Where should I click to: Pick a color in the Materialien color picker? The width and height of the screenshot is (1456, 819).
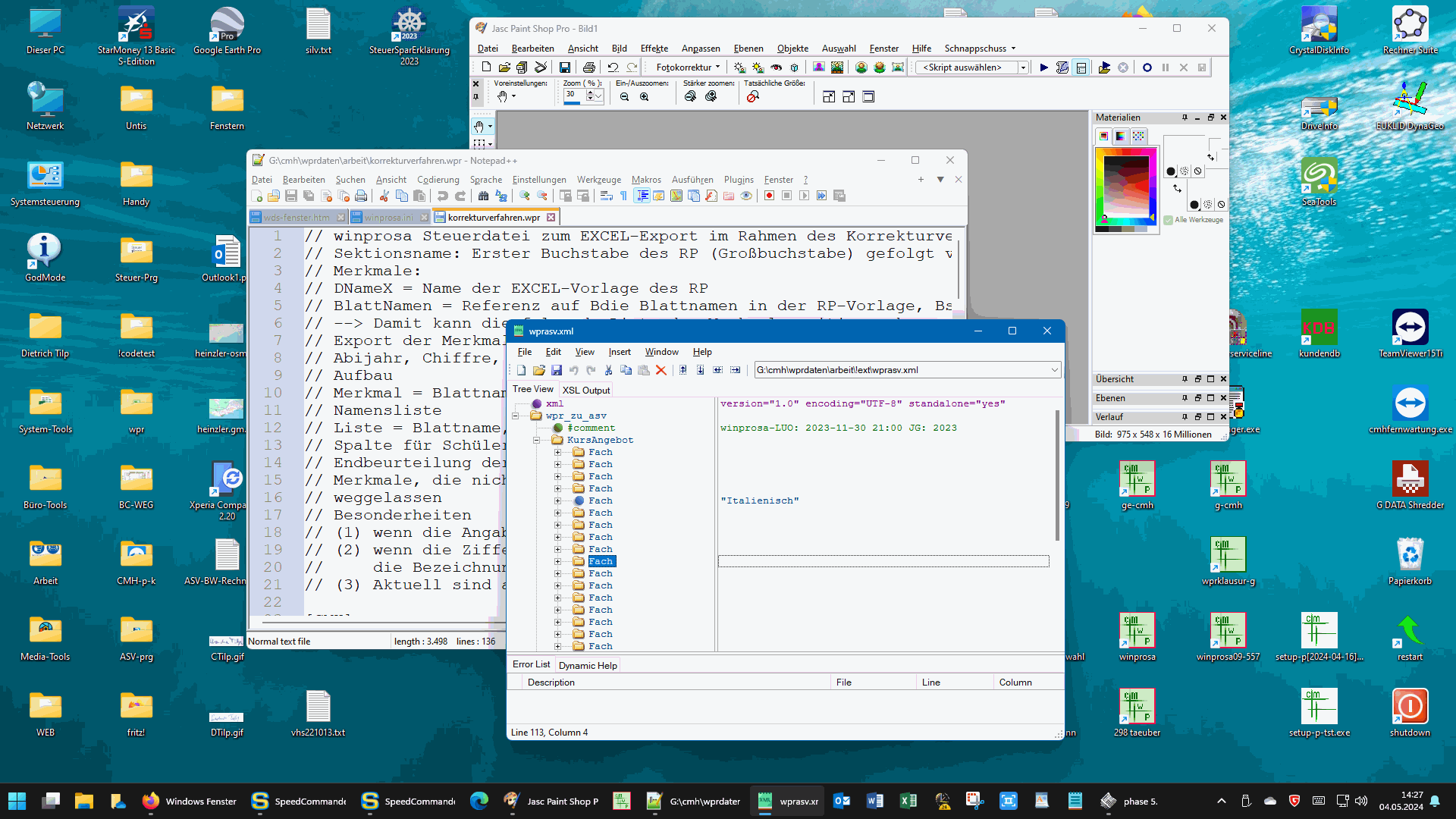(x=1125, y=187)
